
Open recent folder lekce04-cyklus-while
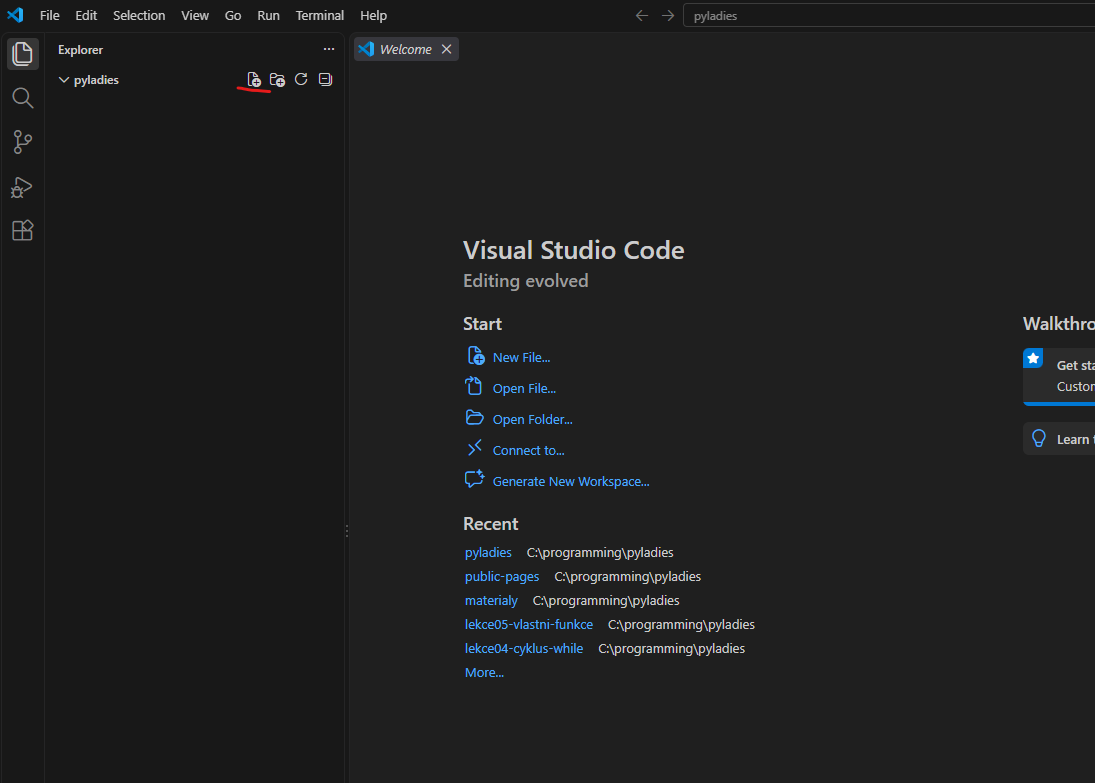524,648
